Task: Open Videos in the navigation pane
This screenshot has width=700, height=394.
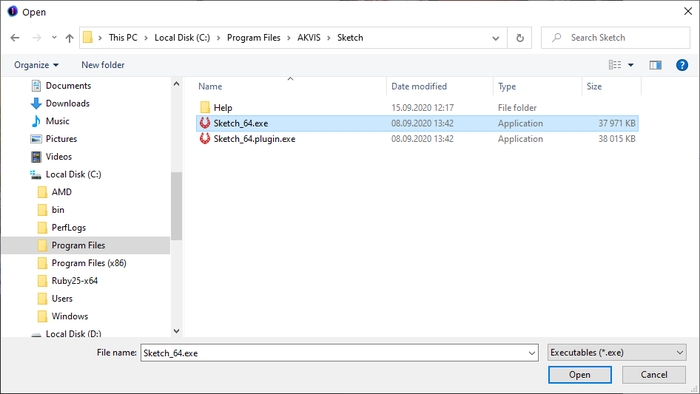Action: click(58, 157)
